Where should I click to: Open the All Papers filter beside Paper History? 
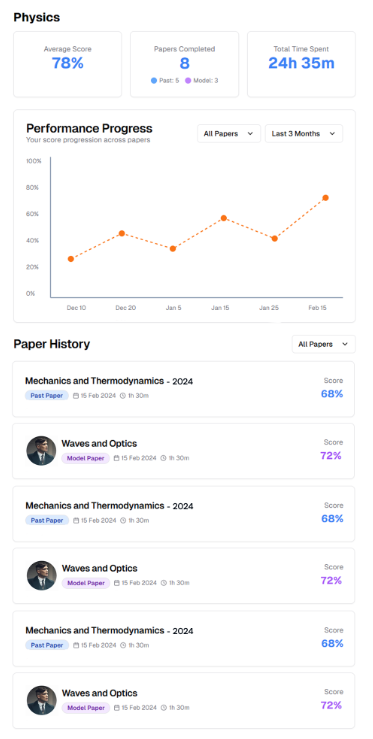coord(323,345)
